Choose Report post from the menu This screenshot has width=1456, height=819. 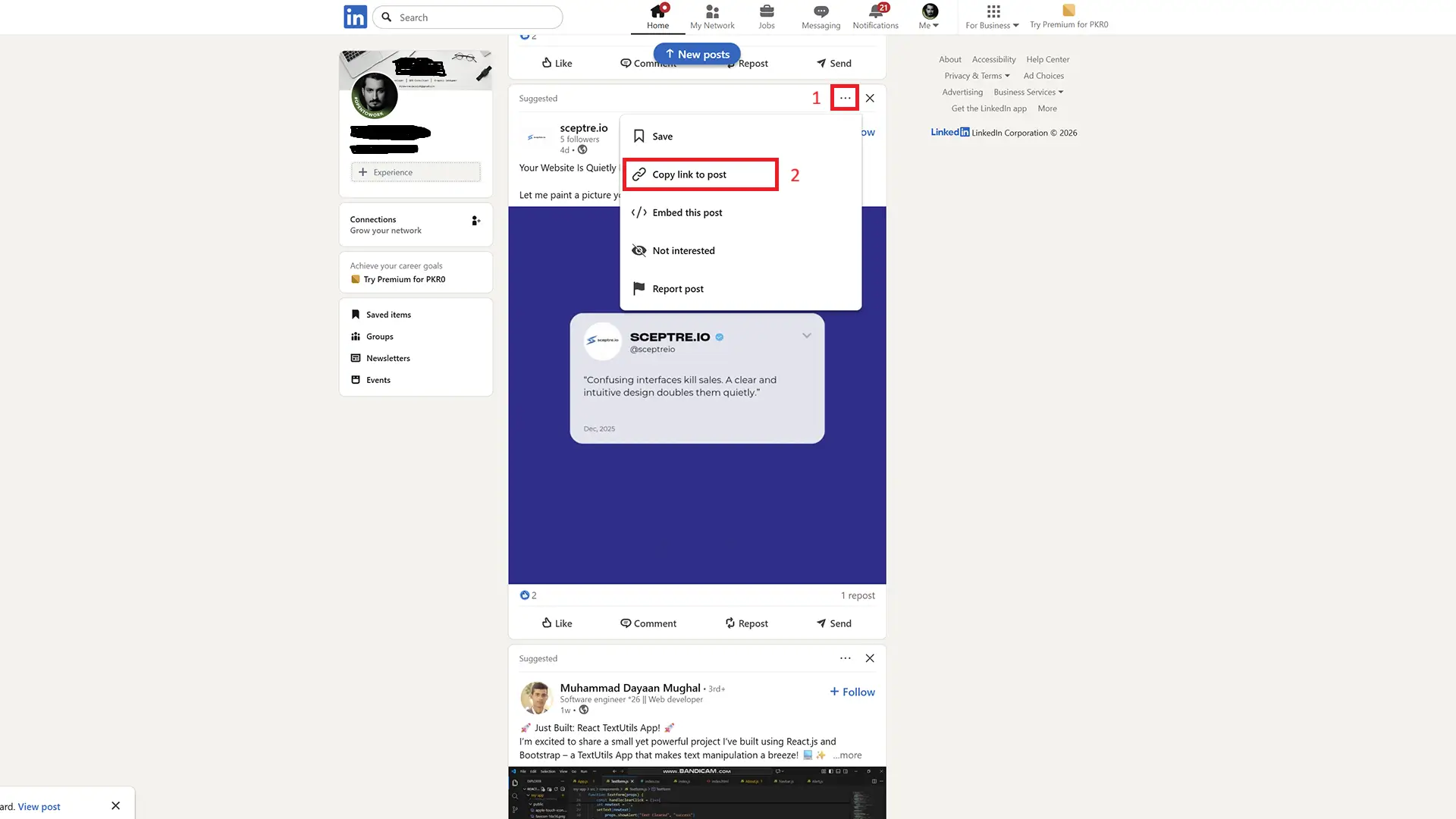740,289
